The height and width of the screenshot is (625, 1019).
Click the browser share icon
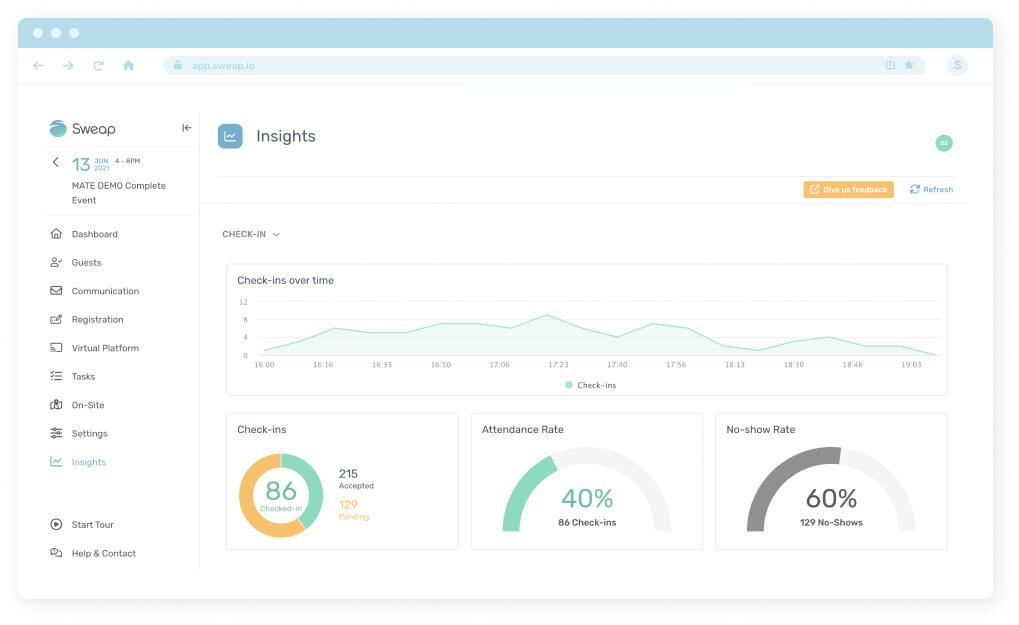click(x=890, y=65)
